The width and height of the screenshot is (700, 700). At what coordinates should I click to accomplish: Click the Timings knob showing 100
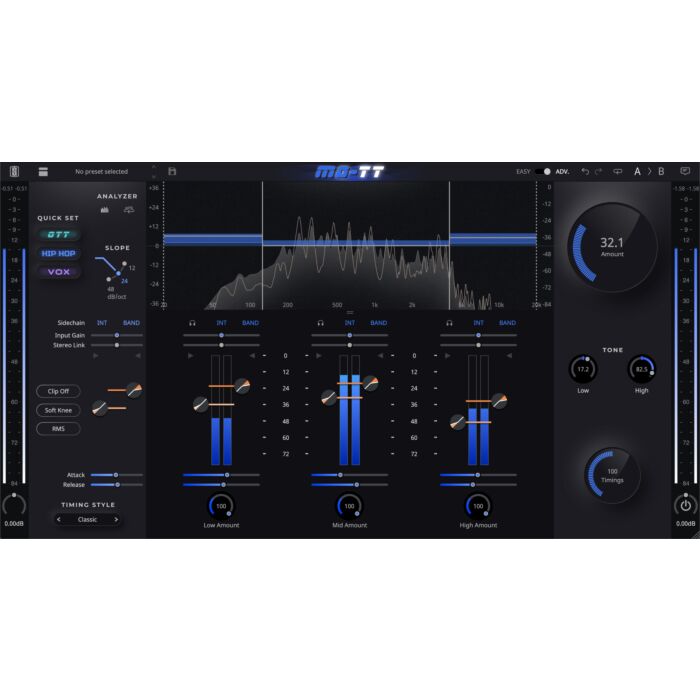(612, 476)
